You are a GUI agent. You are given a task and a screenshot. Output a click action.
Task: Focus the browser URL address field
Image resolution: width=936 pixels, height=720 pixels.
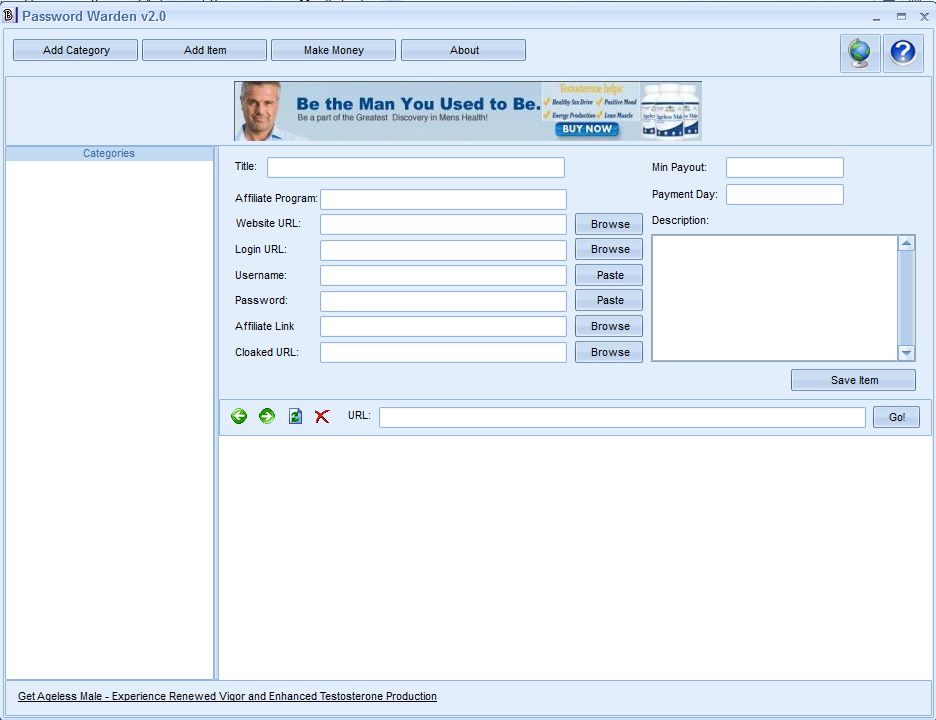[x=622, y=417]
